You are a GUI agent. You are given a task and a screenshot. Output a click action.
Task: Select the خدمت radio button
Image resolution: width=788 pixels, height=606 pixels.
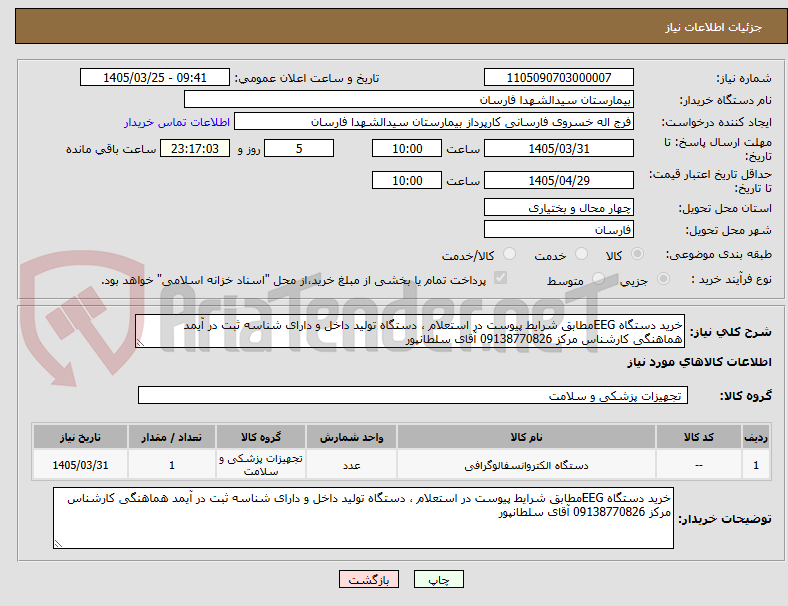[581, 254]
